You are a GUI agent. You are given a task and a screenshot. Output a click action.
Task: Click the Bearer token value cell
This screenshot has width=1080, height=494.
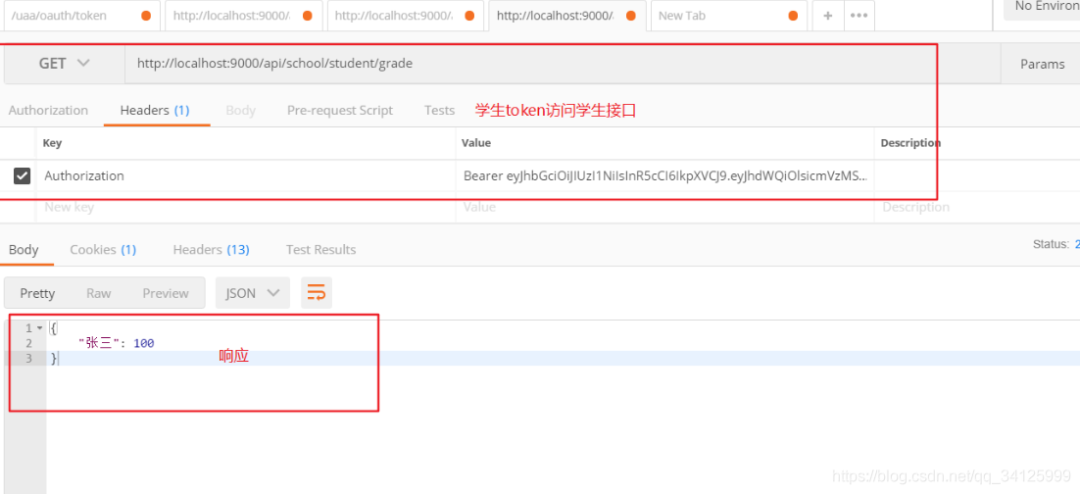(x=665, y=176)
